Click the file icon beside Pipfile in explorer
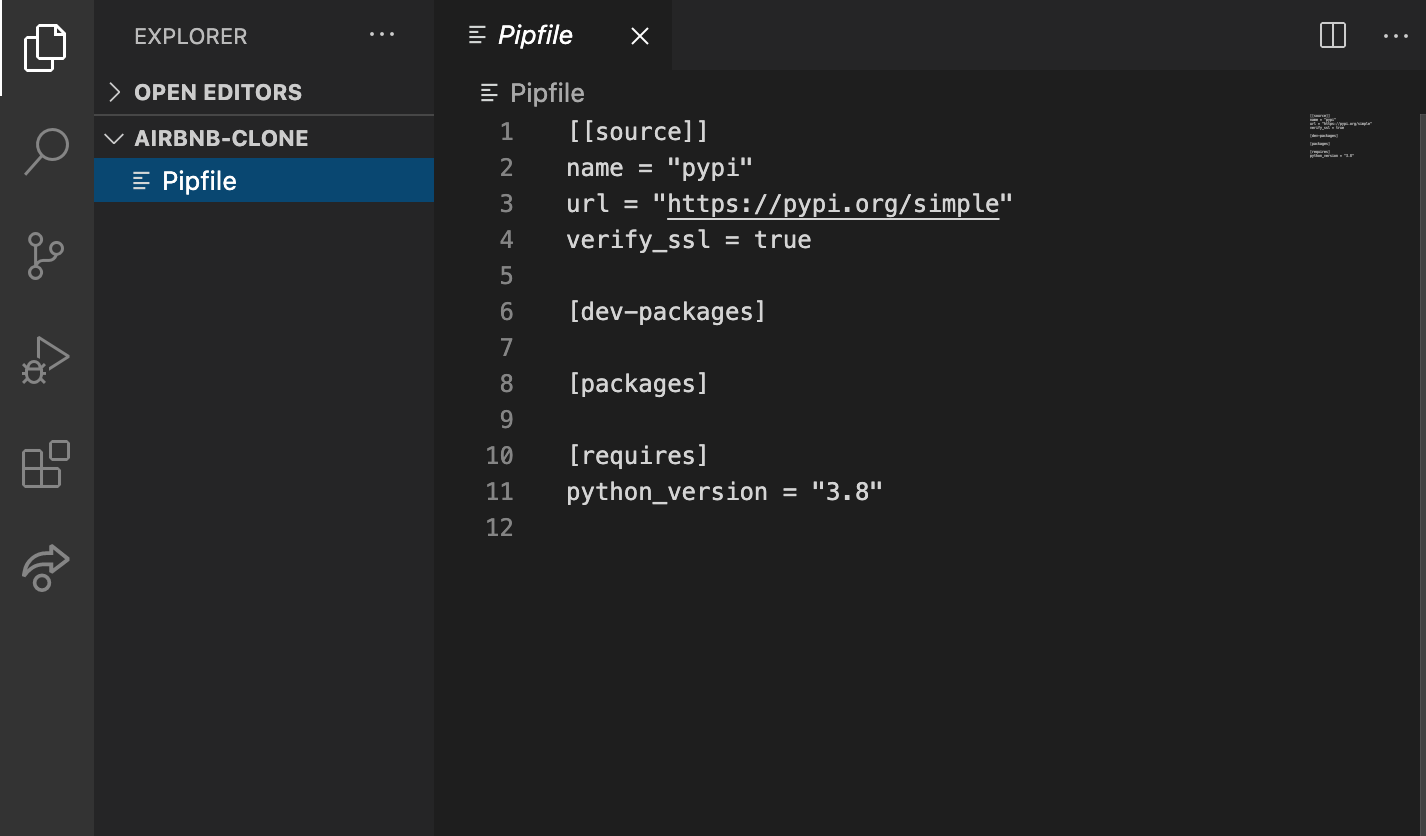The height and width of the screenshot is (836, 1426). pos(142,181)
